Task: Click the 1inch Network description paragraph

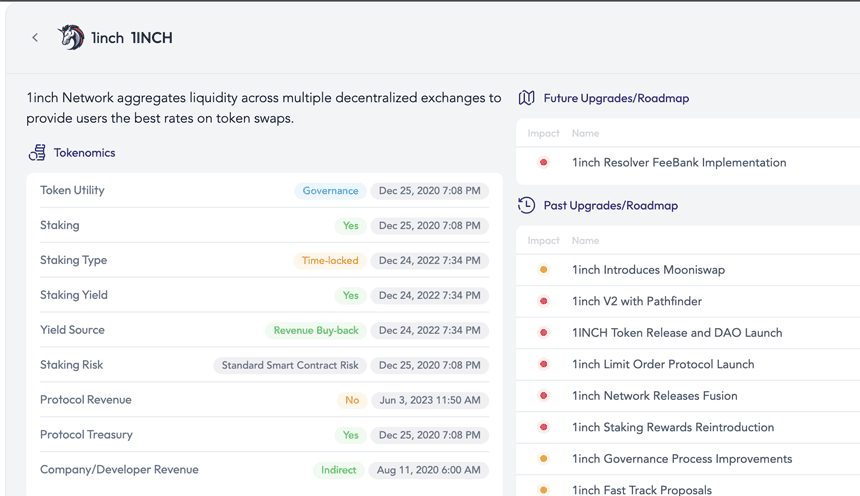Action: click(x=264, y=108)
